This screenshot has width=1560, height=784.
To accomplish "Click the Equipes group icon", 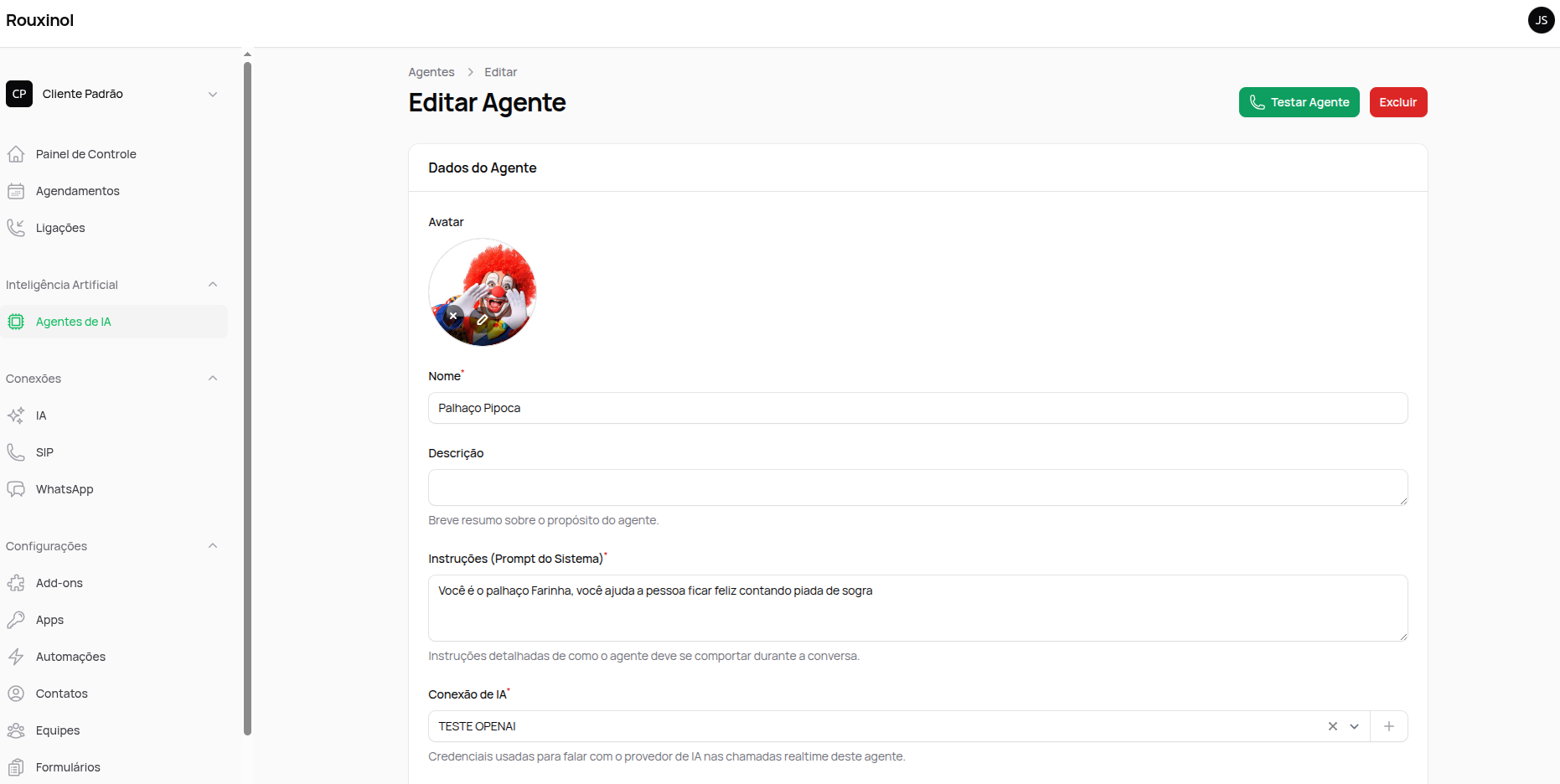I will pyautogui.click(x=16, y=730).
